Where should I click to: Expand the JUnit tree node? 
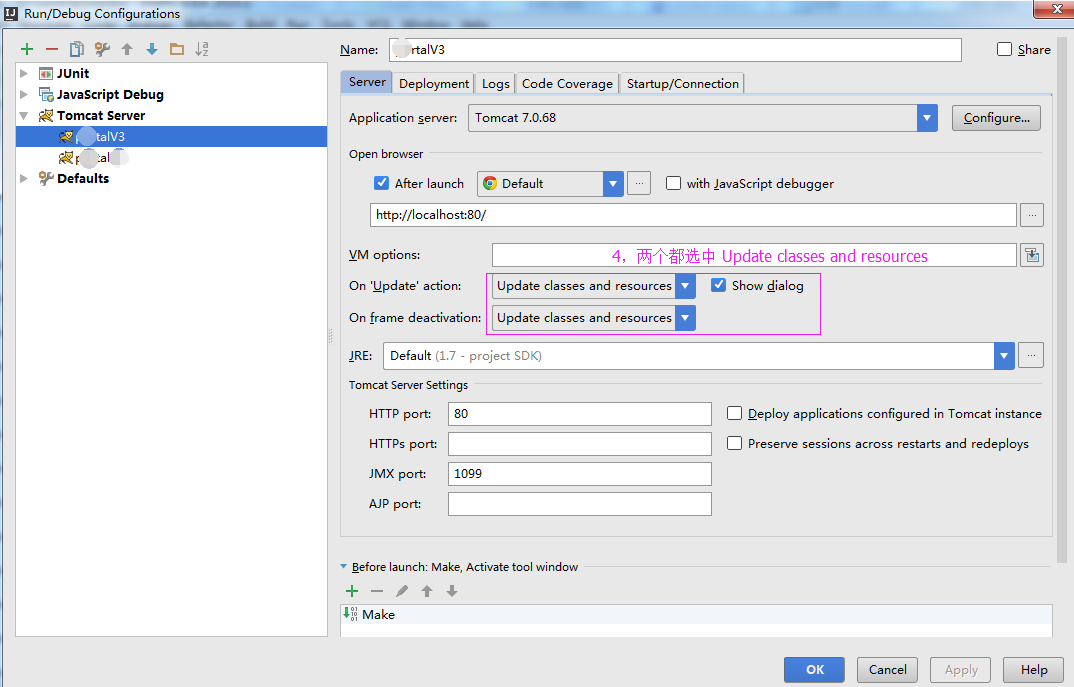(24, 73)
